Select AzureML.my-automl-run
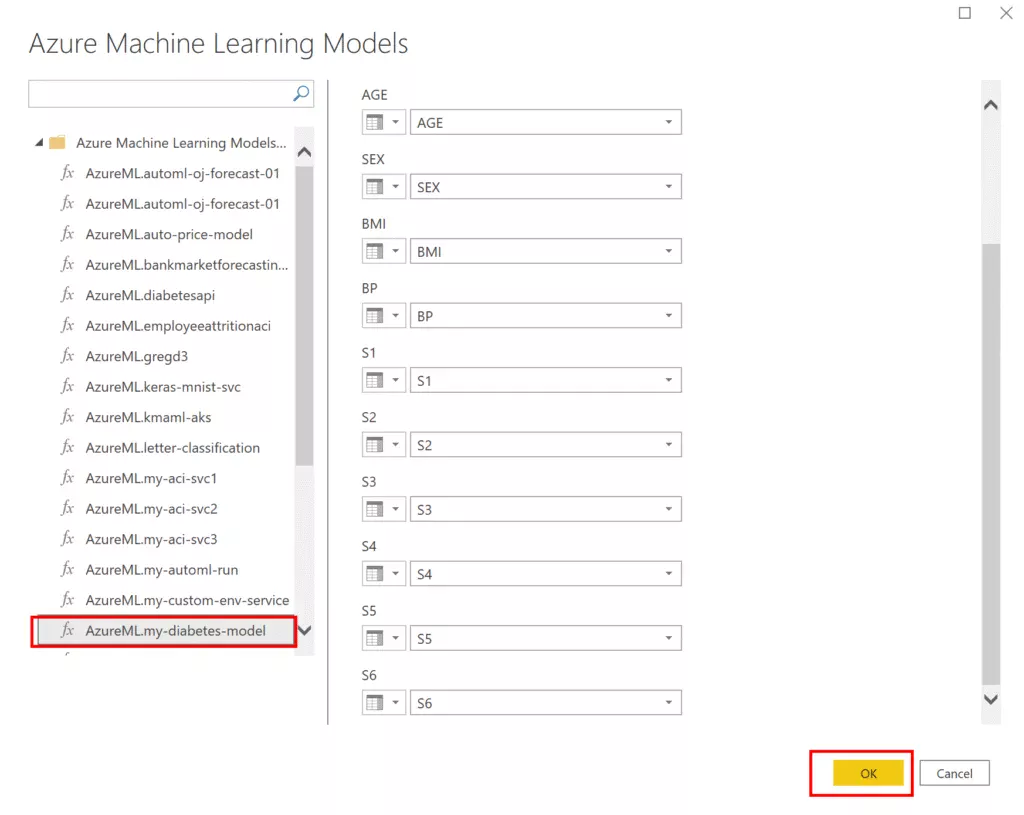This screenshot has height=815, width=1024. 162,569
